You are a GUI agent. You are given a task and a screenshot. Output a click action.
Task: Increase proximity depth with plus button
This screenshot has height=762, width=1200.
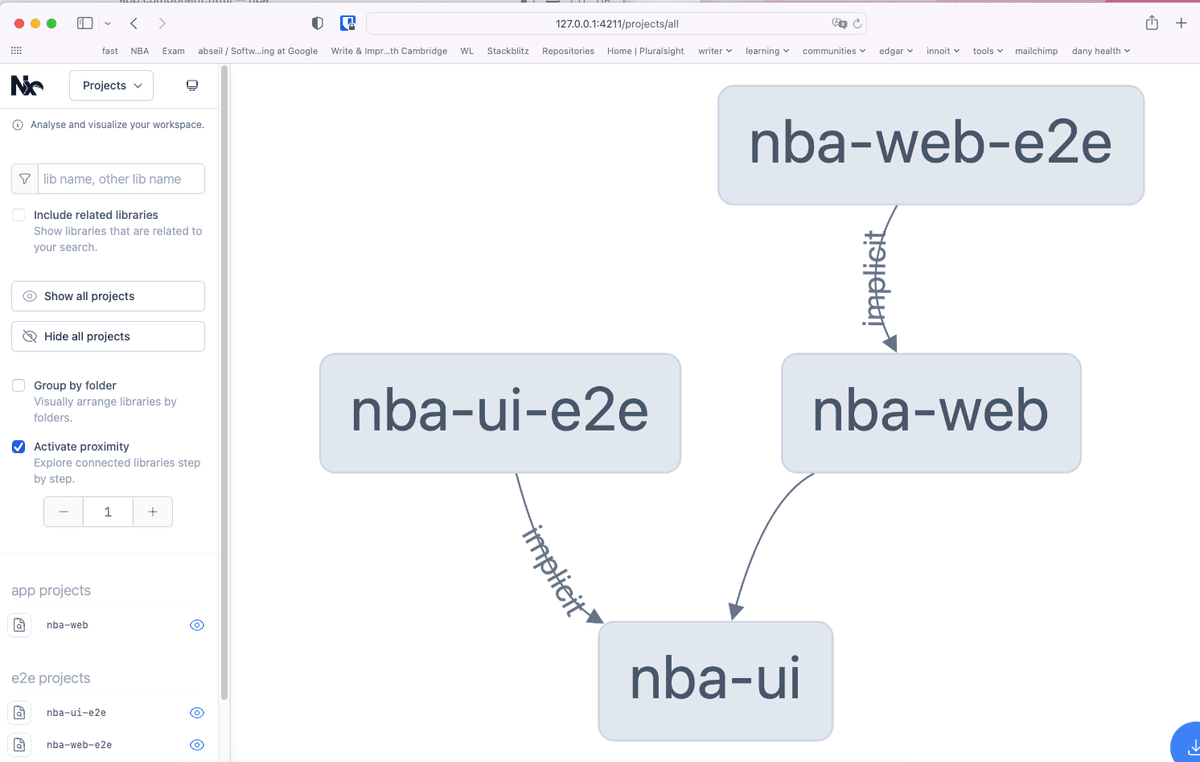point(153,512)
